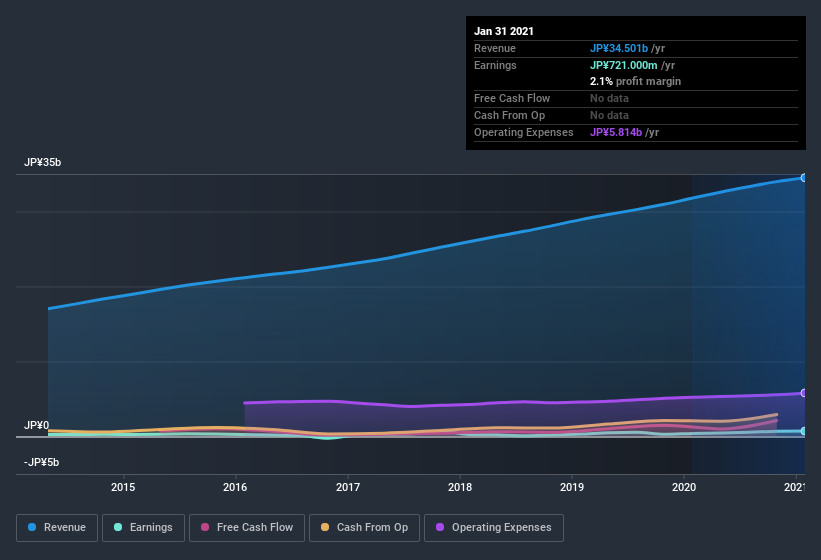
Task: Click the teal Earnings legend dot
Action: (x=118, y=527)
